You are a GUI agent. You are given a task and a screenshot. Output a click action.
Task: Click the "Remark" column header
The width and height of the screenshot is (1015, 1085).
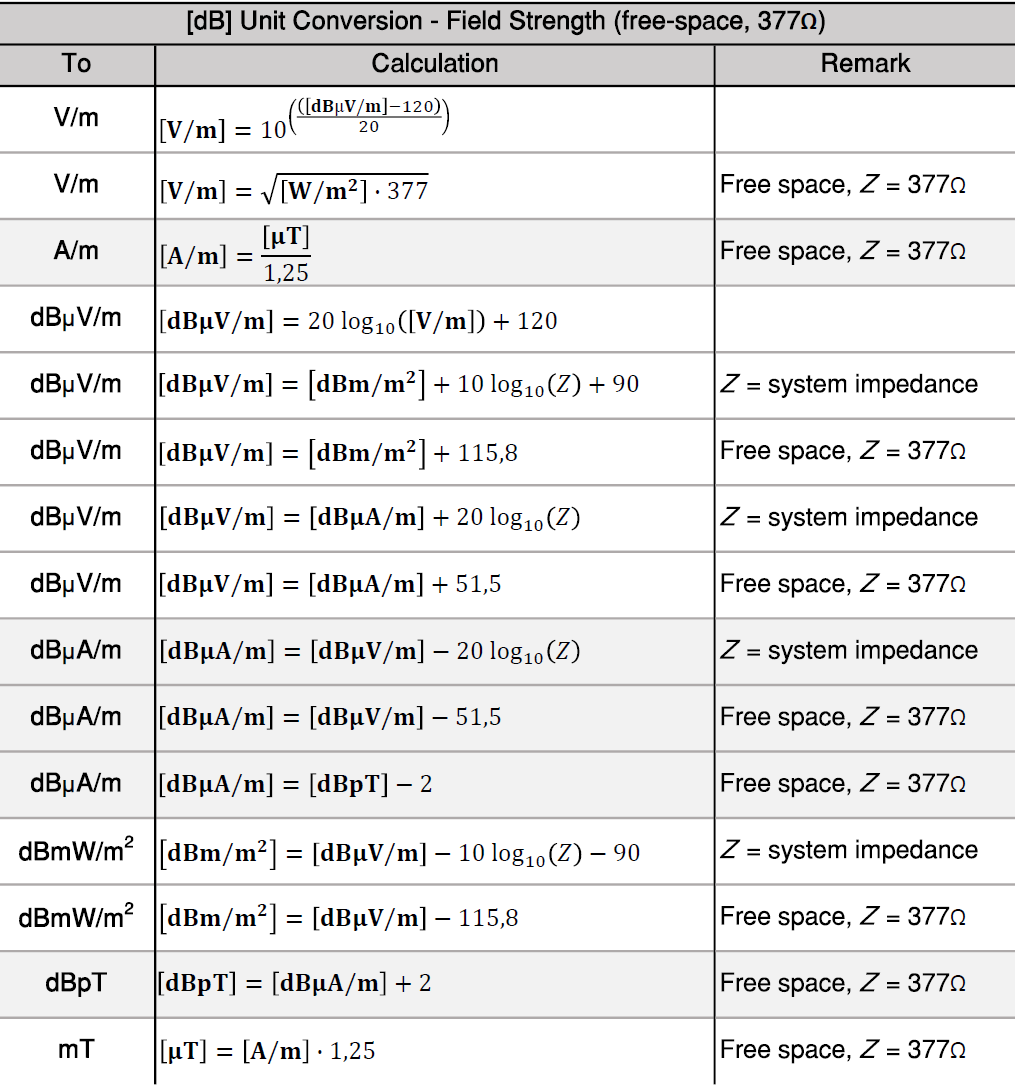coord(865,64)
